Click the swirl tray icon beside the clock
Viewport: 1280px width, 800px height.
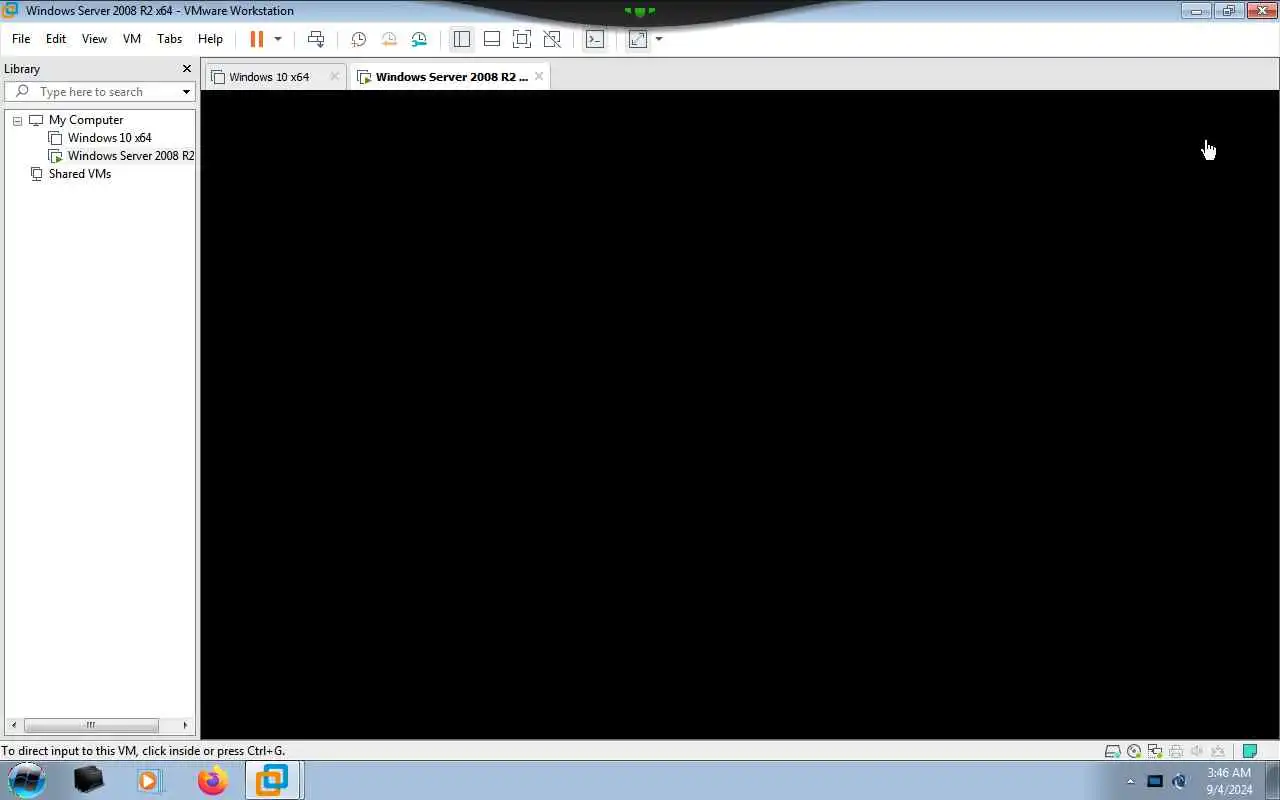(1179, 781)
